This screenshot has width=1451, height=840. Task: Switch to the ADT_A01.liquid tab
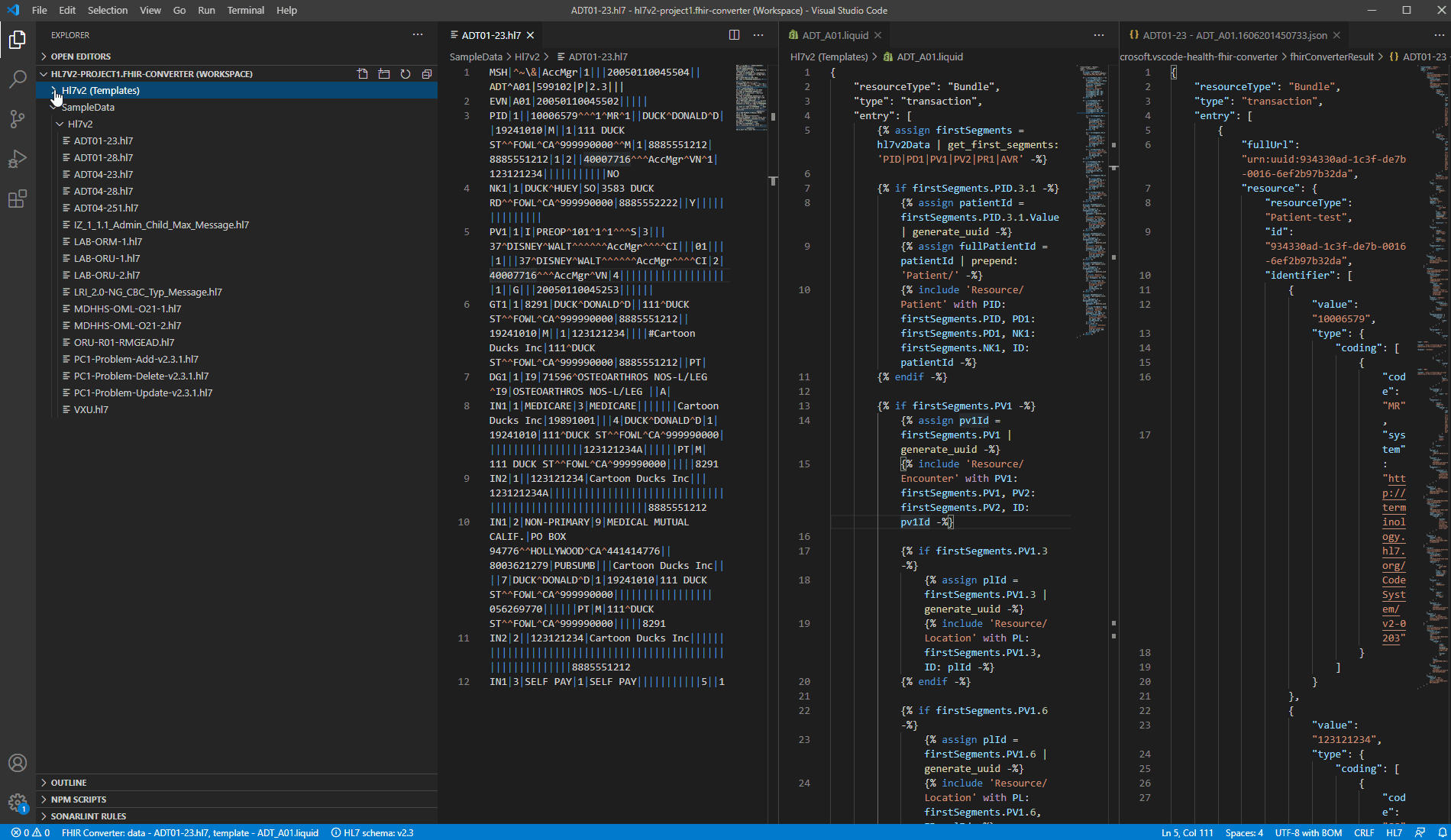point(835,35)
